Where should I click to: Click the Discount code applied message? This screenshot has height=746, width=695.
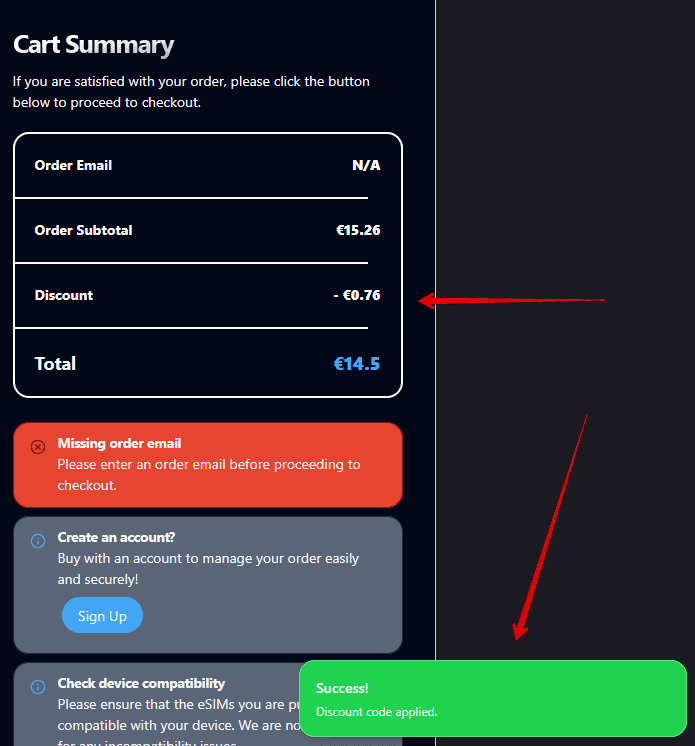(x=376, y=712)
